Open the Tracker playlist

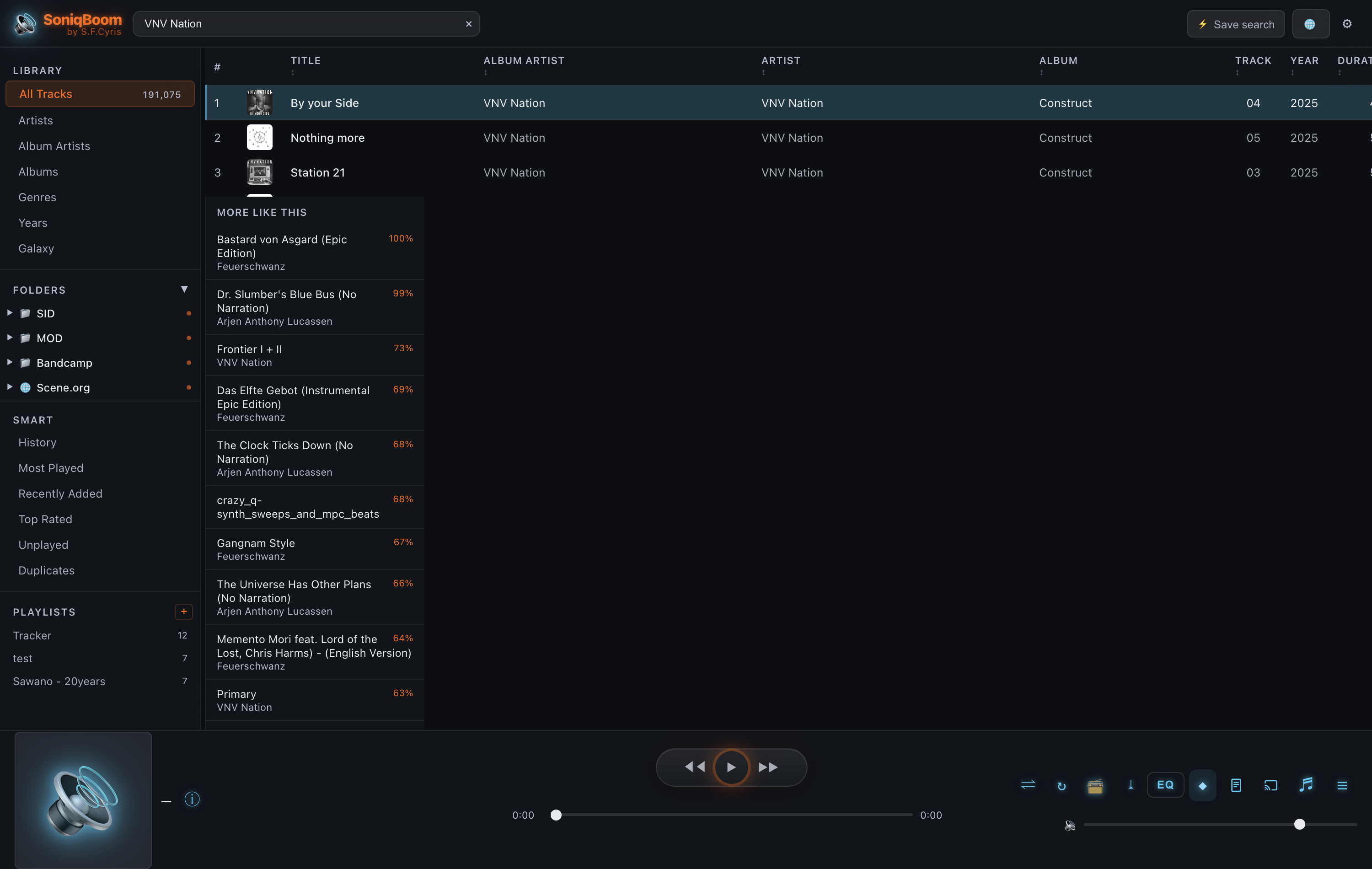pyautogui.click(x=100, y=635)
